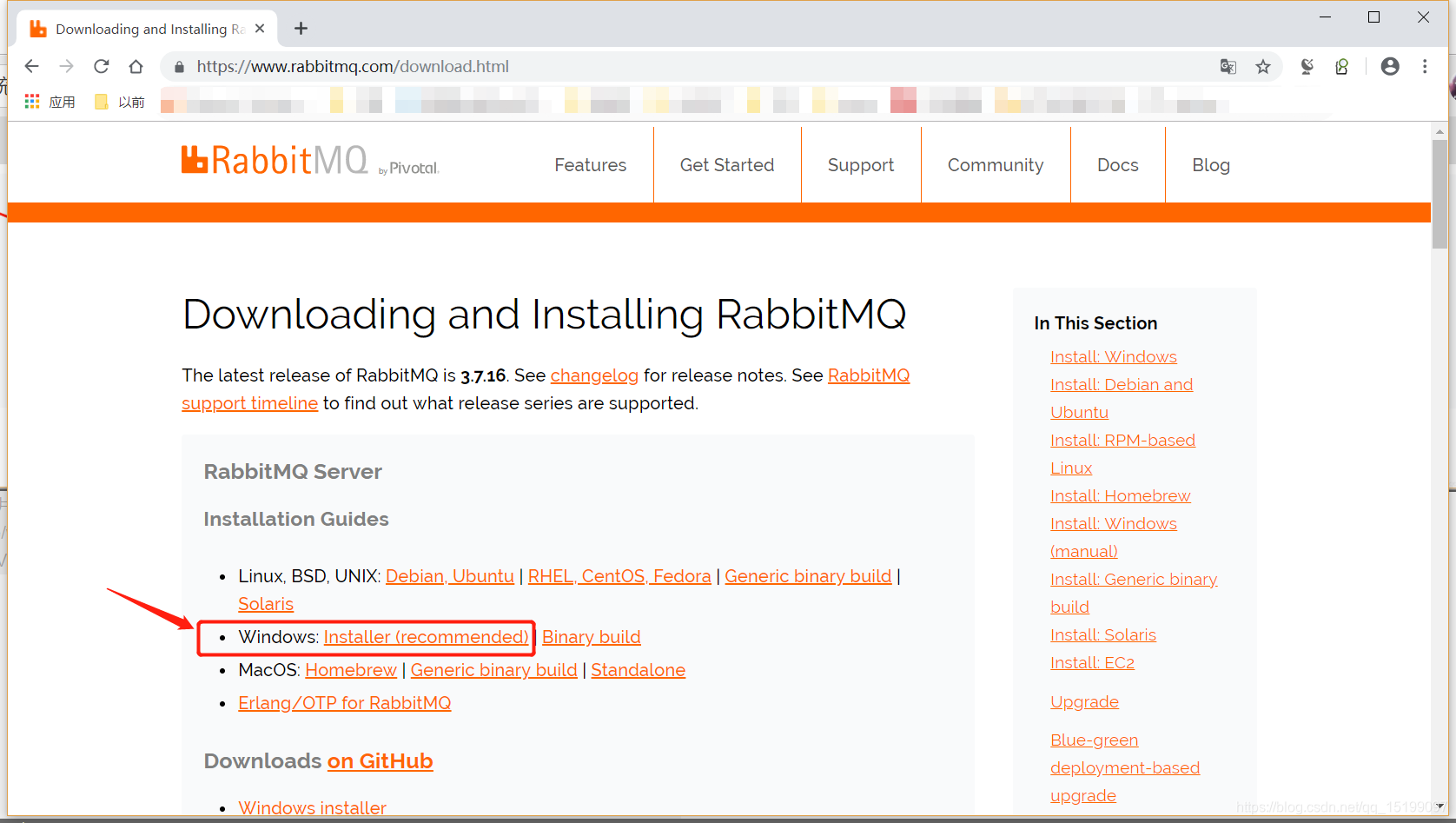Open the Community menu item
This screenshot has width=1456, height=823.
coord(996,165)
